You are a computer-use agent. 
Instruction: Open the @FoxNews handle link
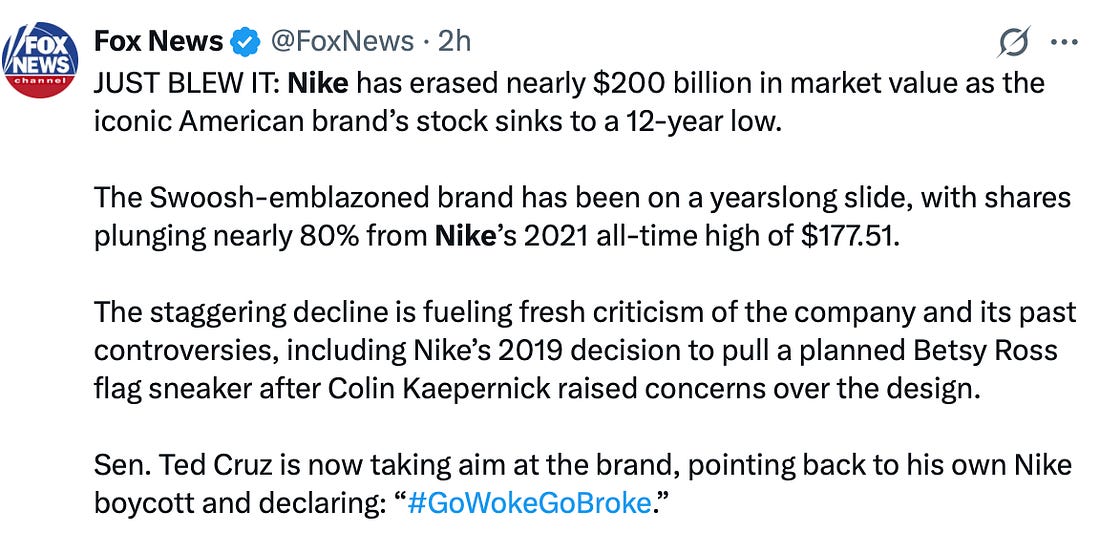pyautogui.click(x=342, y=42)
